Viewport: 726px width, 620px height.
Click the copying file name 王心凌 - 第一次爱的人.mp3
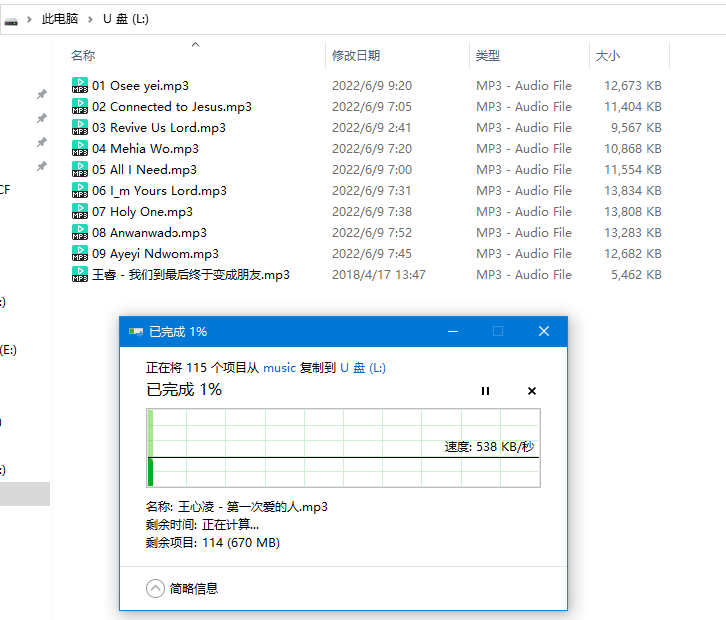click(x=253, y=507)
